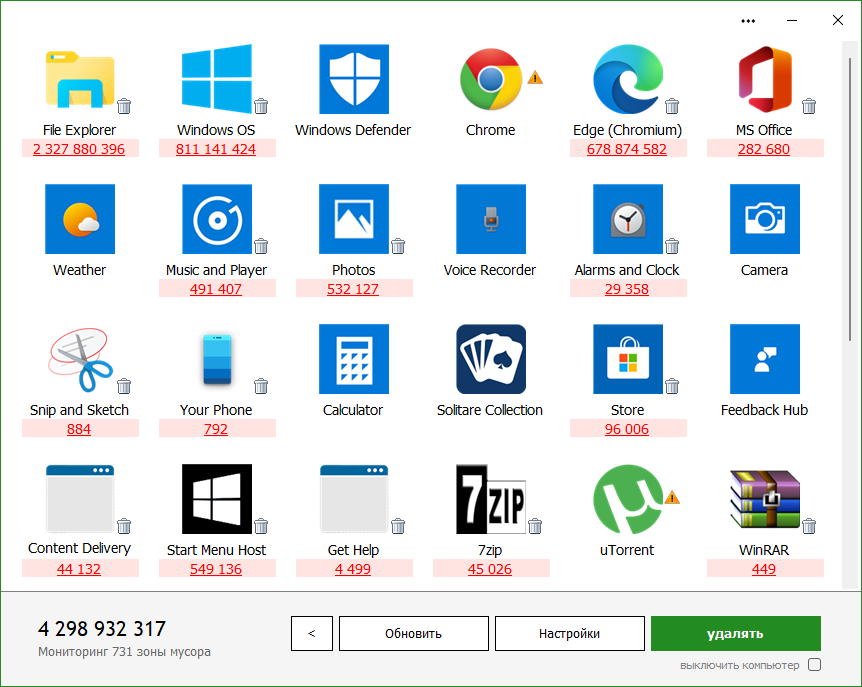Select the Solitaire Collection cards icon
The image size is (862, 687).
pos(491,359)
